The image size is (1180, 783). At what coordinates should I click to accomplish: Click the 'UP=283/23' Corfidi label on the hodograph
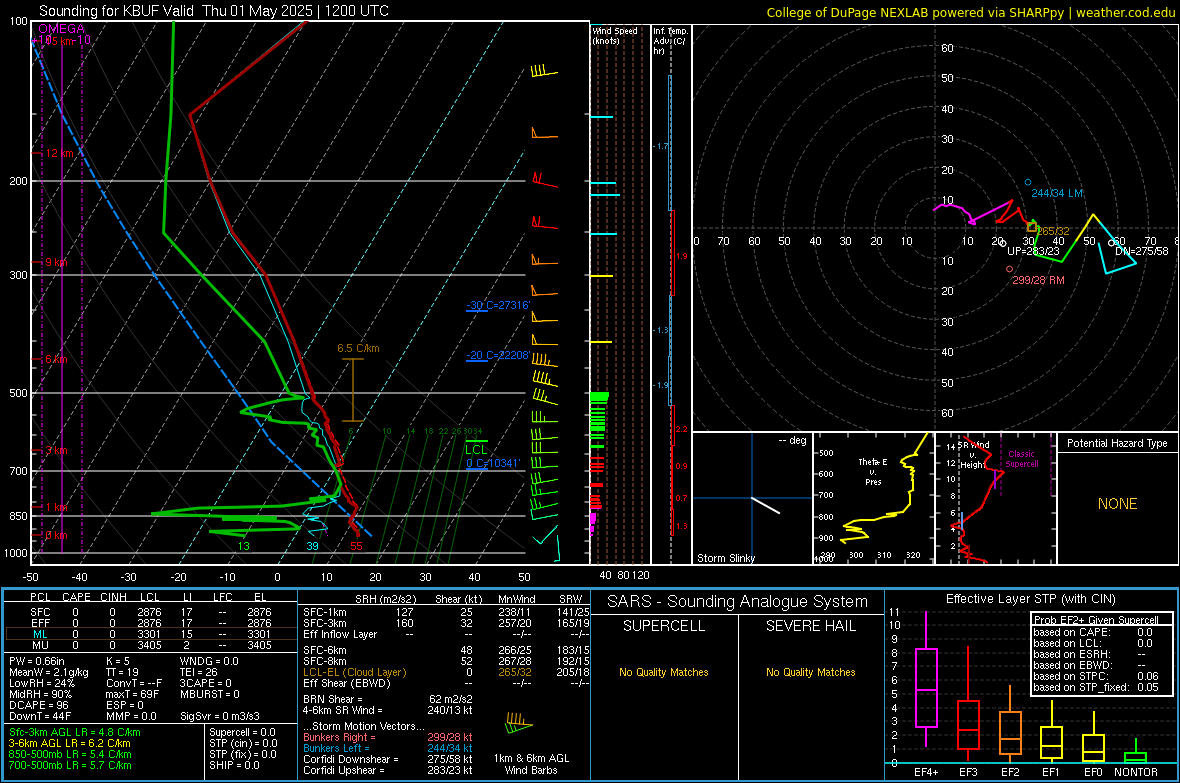[1033, 251]
